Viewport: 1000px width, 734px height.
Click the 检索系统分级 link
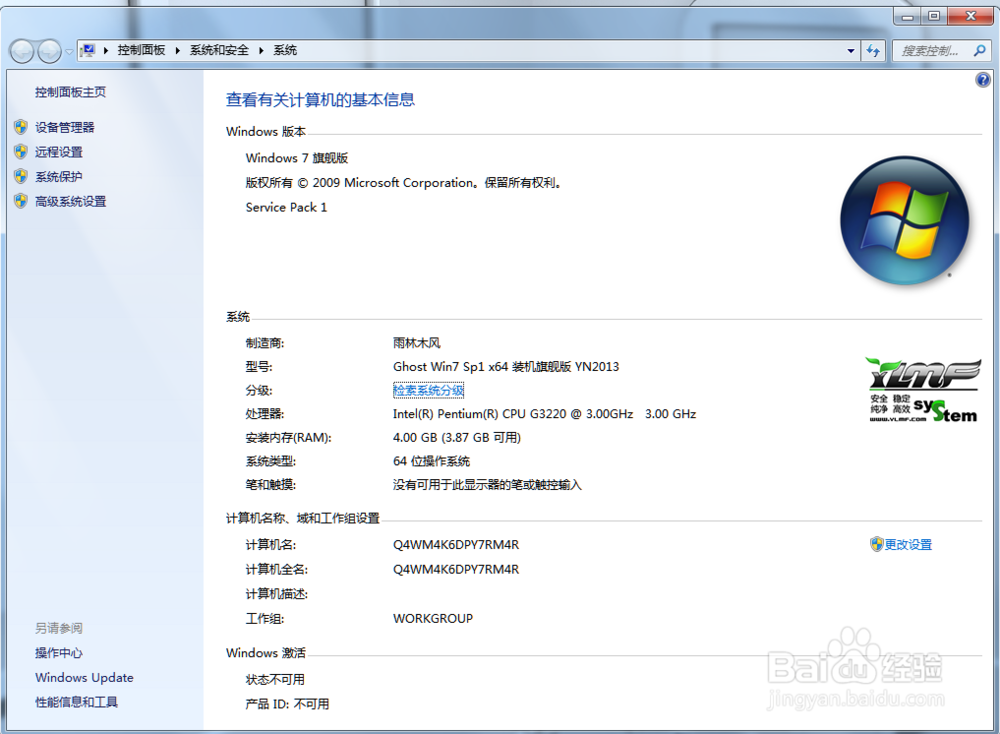pos(429,390)
